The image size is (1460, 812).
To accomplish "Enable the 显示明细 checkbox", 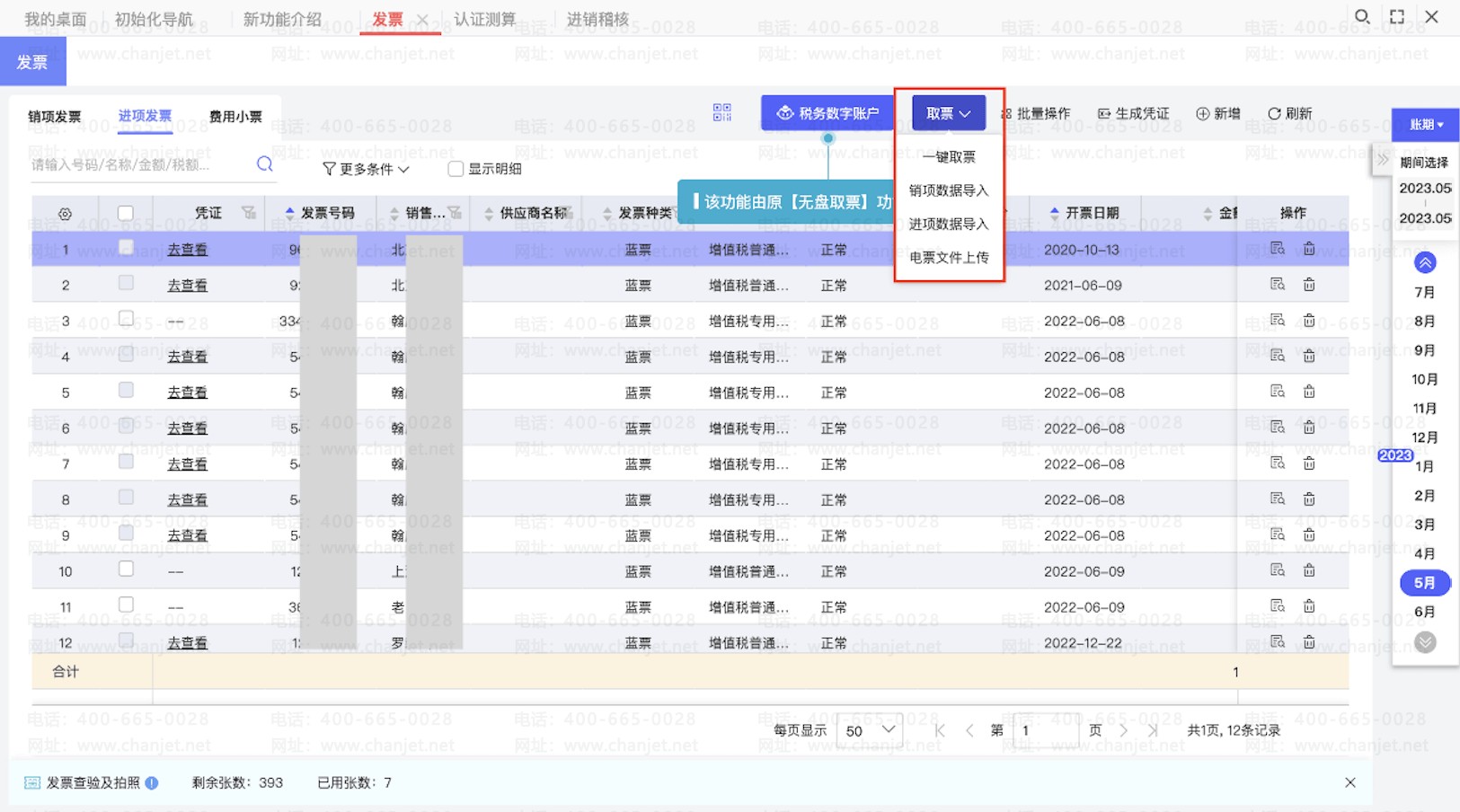I will tap(456, 169).
